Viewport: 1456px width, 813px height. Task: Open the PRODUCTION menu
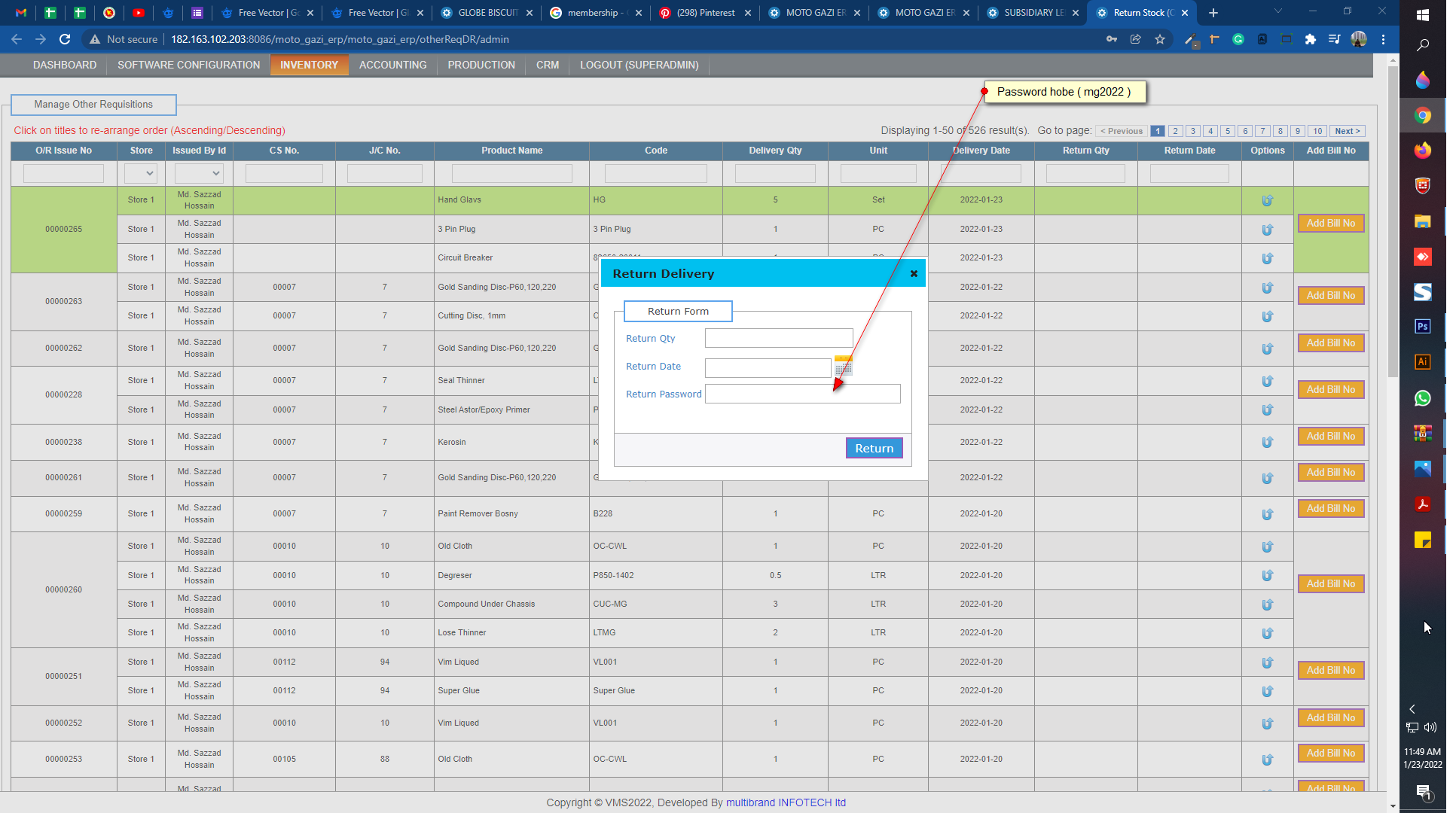(x=481, y=65)
